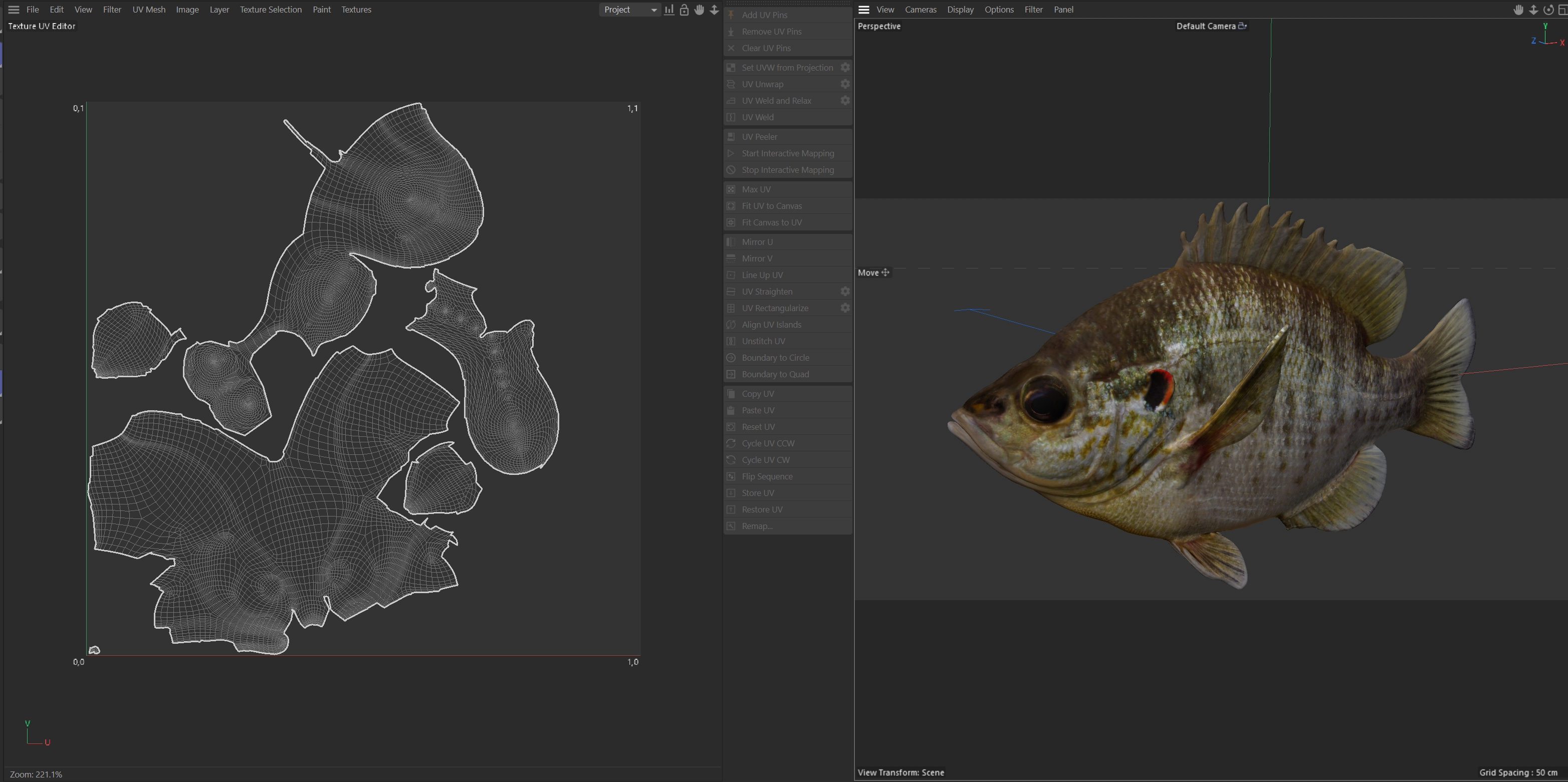Image resolution: width=1568 pixels, height=782 pixels.
Task: Toggle the UV editor lock icon
Action: pos(684,10)
